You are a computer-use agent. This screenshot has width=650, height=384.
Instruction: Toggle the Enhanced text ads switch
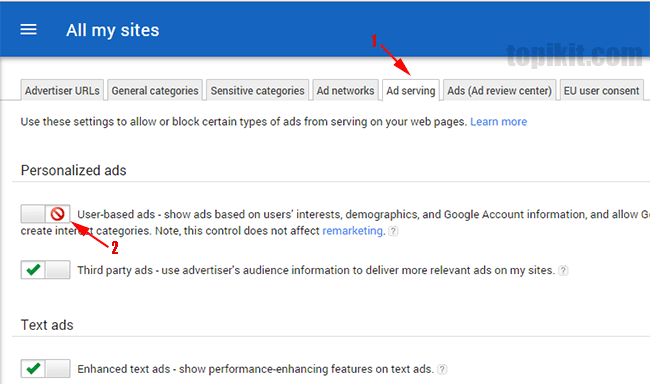coord(46,368)
